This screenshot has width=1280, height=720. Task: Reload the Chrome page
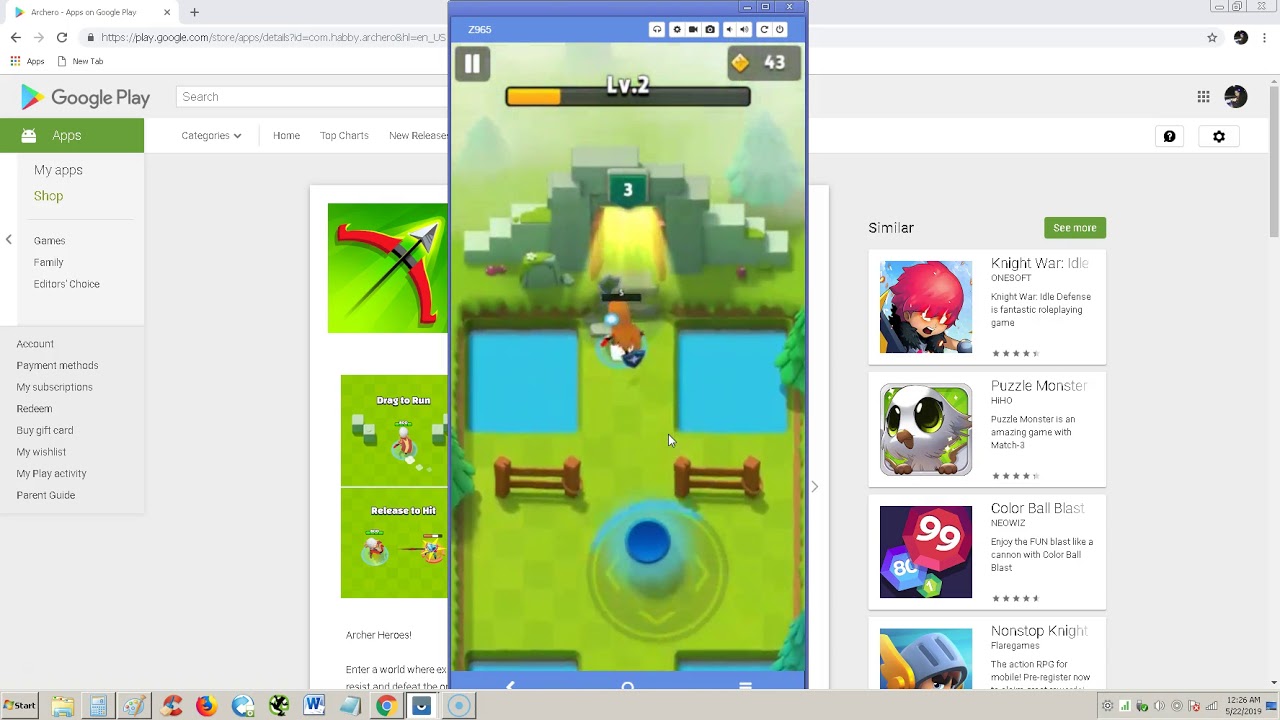62,37
